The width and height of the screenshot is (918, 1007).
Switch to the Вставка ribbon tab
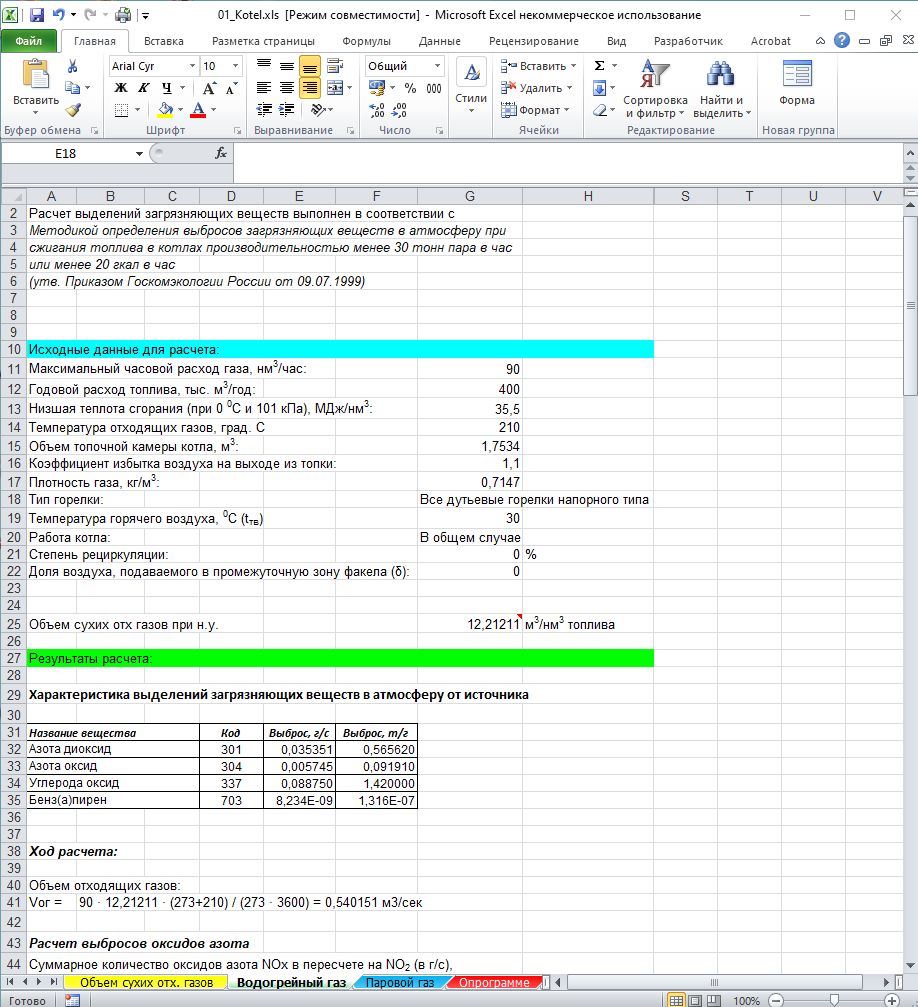(x=164, y=40)
